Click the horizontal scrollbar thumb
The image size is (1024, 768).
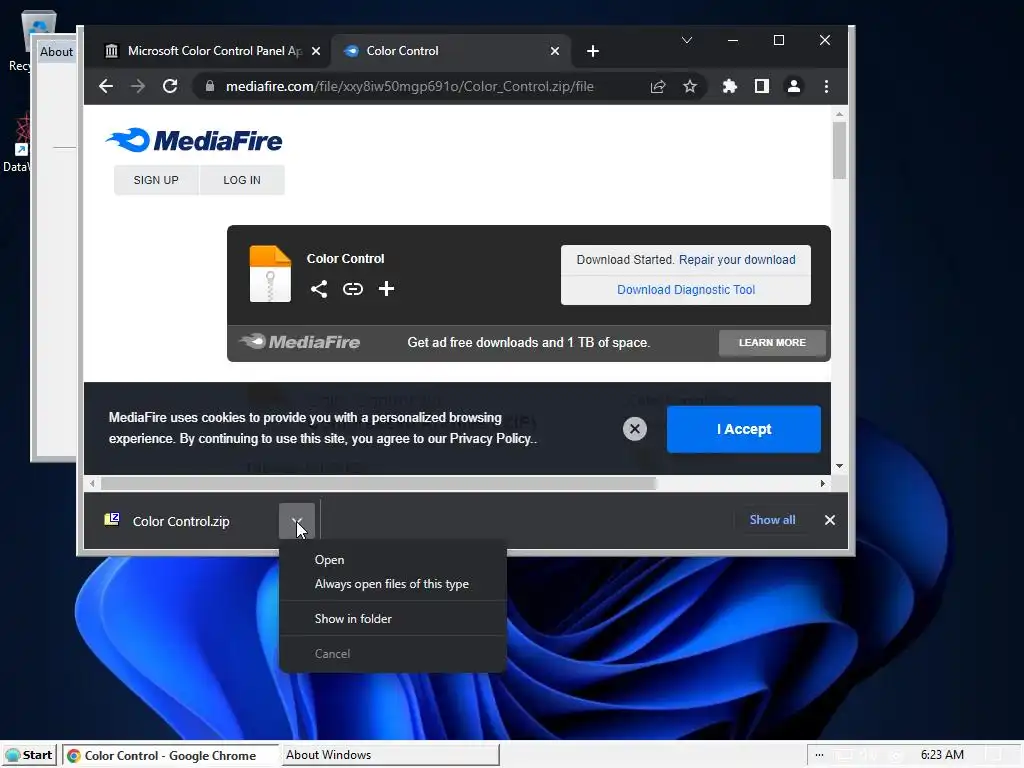point(377,483)
